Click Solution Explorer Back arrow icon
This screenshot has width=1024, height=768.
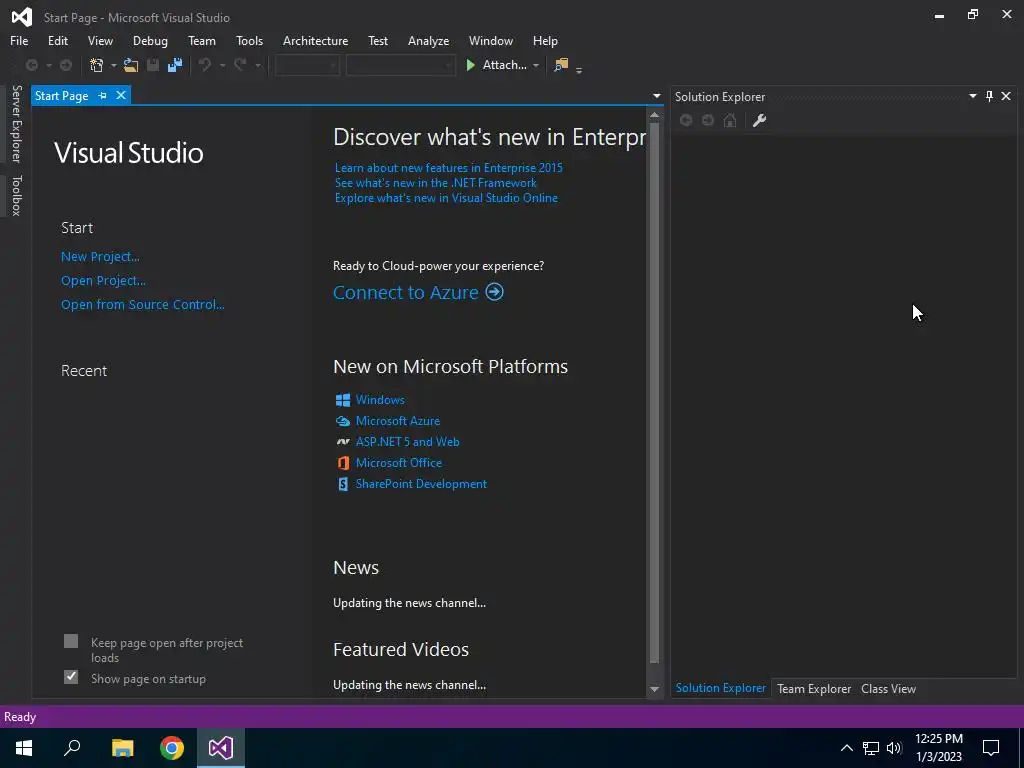(x=686, y=120)
